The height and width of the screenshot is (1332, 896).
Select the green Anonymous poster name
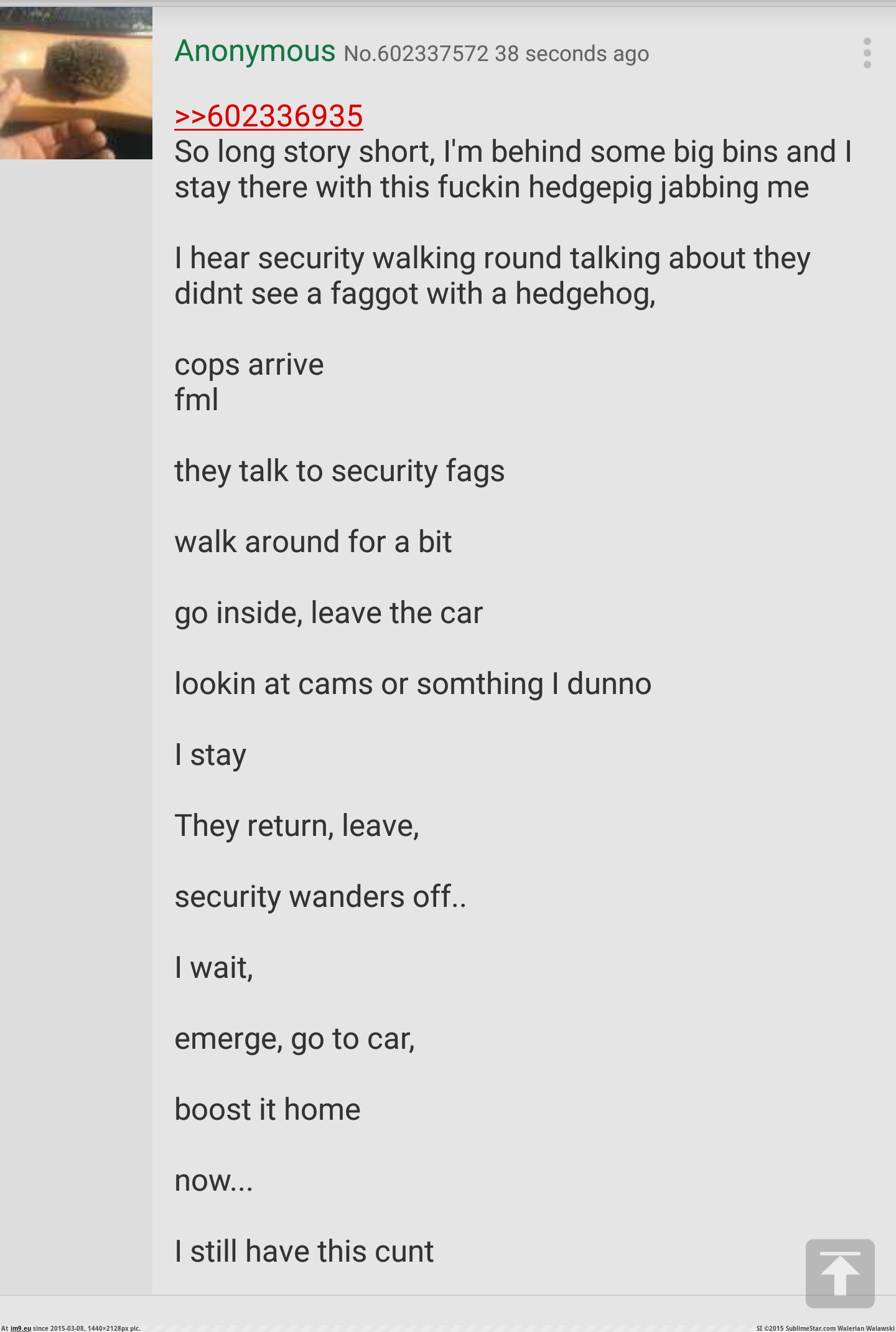255,51
